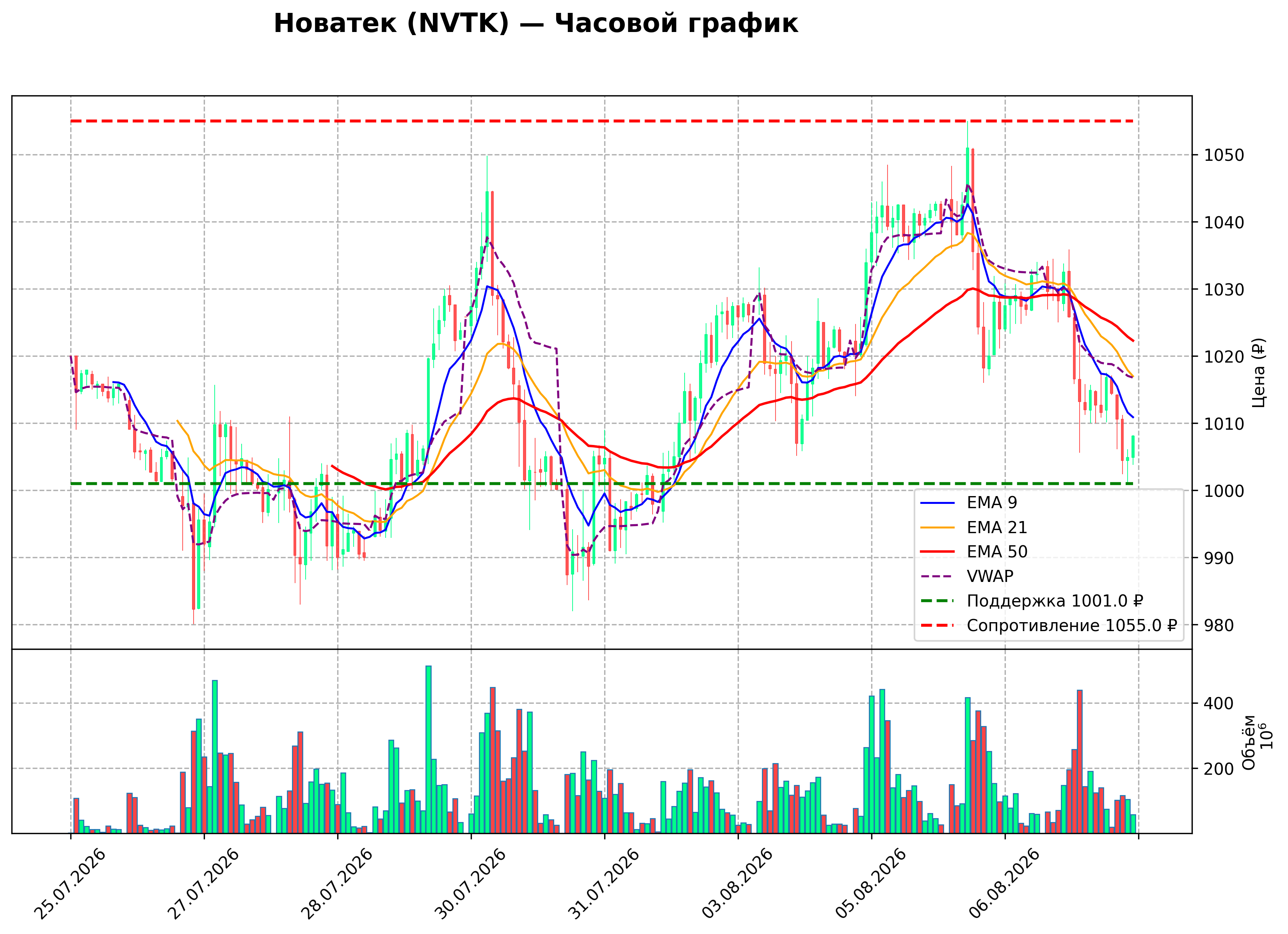Click the red dashed resistance line at 1055
This screenshot has height=934, width=1288.
[602, 121]
